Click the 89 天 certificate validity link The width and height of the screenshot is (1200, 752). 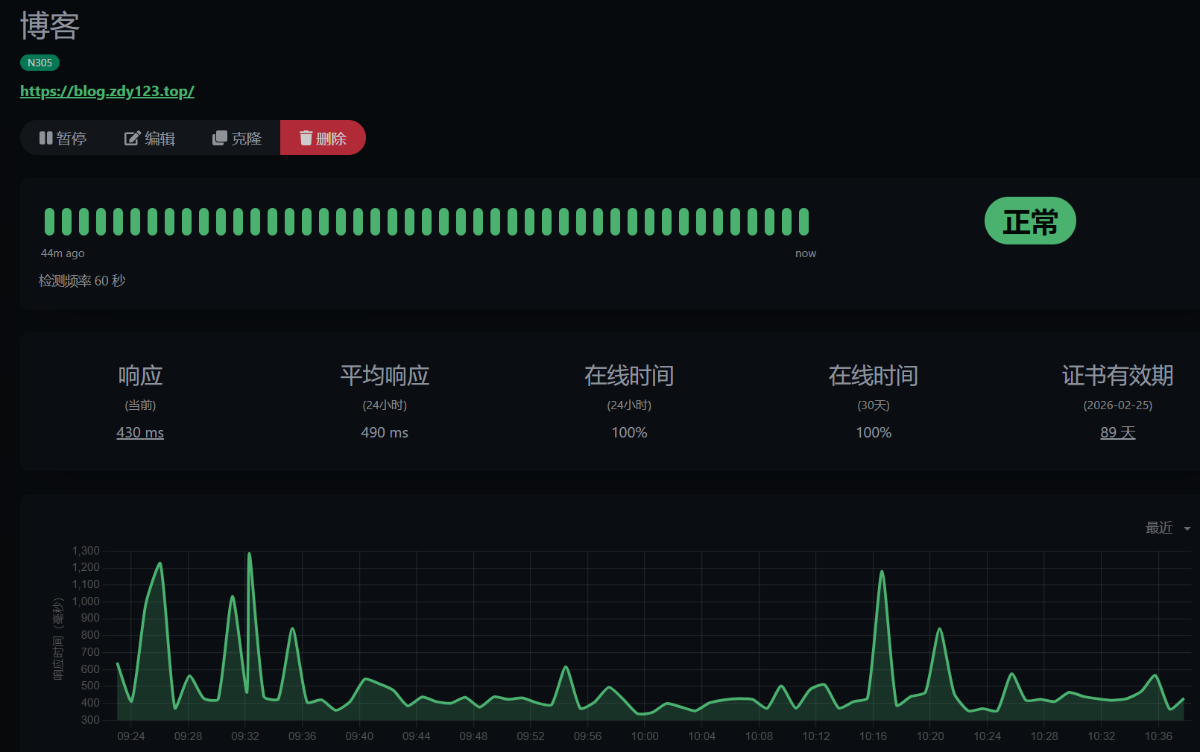[x=1117, y=432]
